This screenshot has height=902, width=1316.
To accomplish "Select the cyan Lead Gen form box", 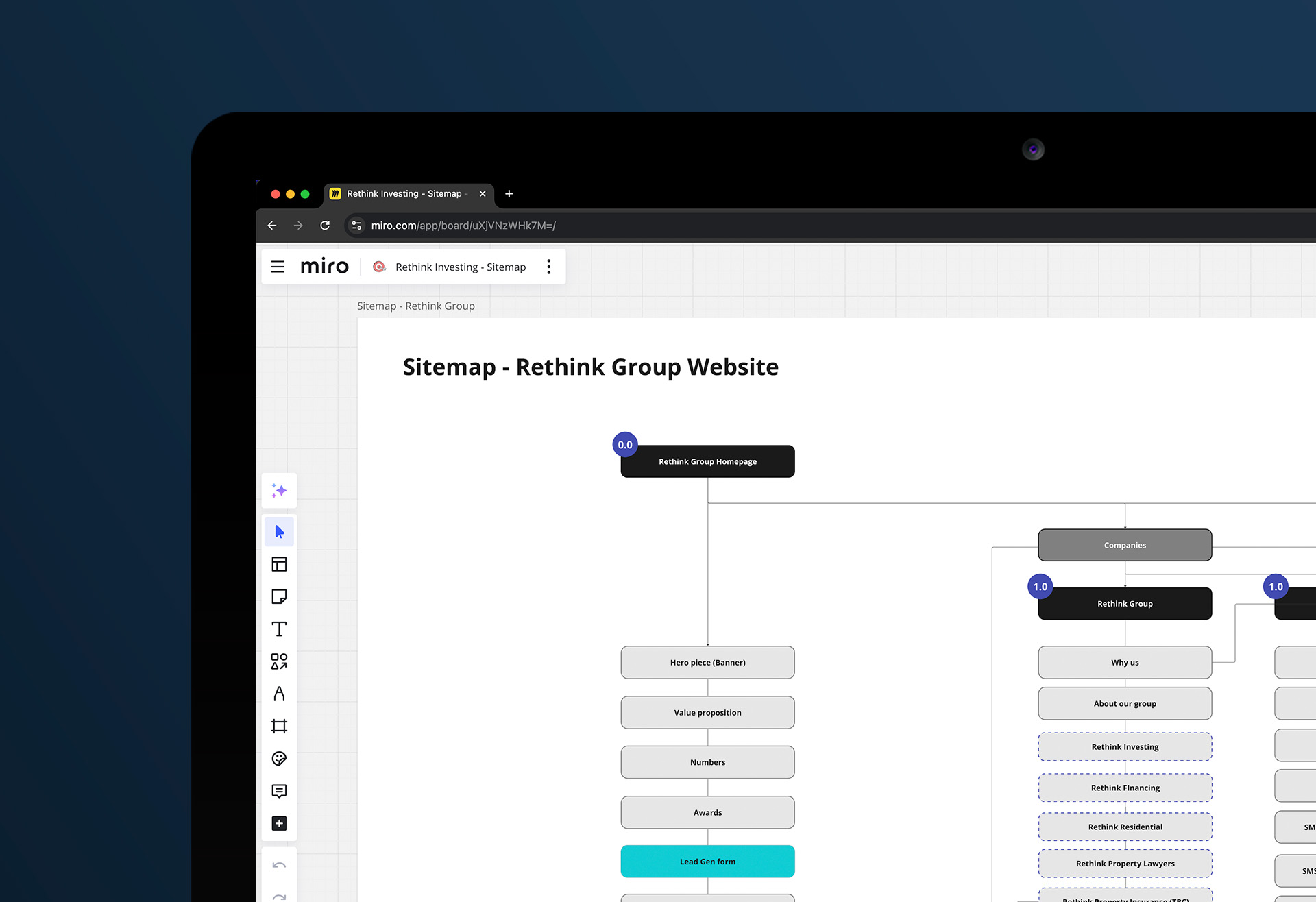I will pos(707,862).
